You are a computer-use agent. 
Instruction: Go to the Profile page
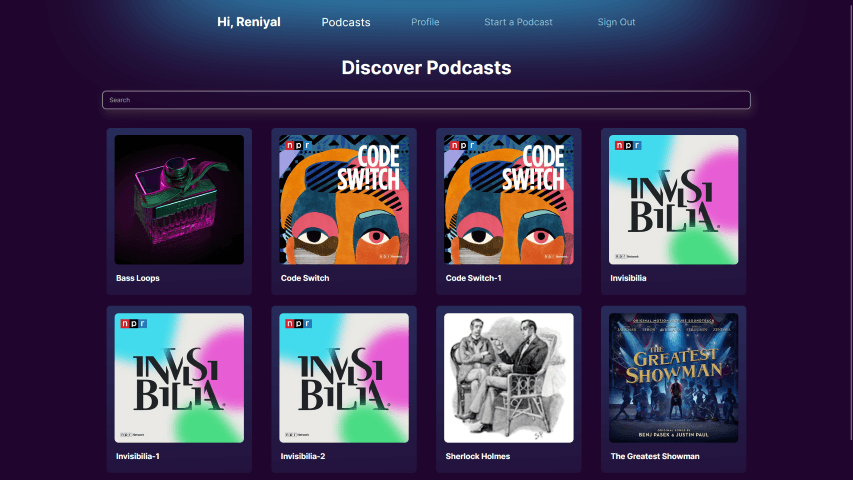click(425, 22)
